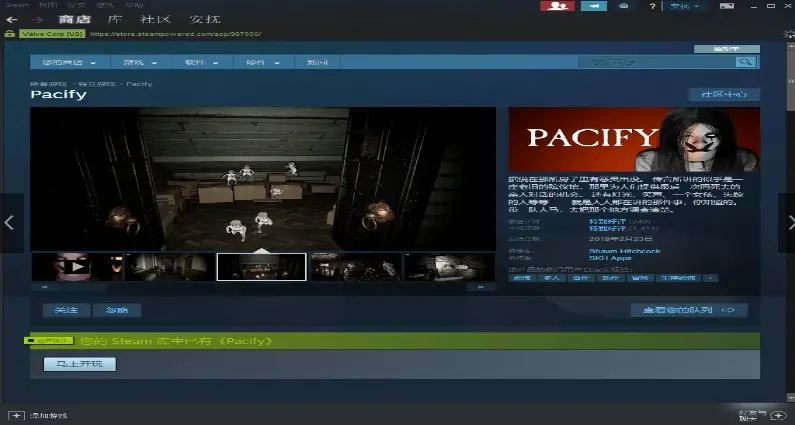Image resolution: width=795 pixels, height=425 pixels.
Task: Click the plus icon for adding a game
Action: (x=16, y=415)
